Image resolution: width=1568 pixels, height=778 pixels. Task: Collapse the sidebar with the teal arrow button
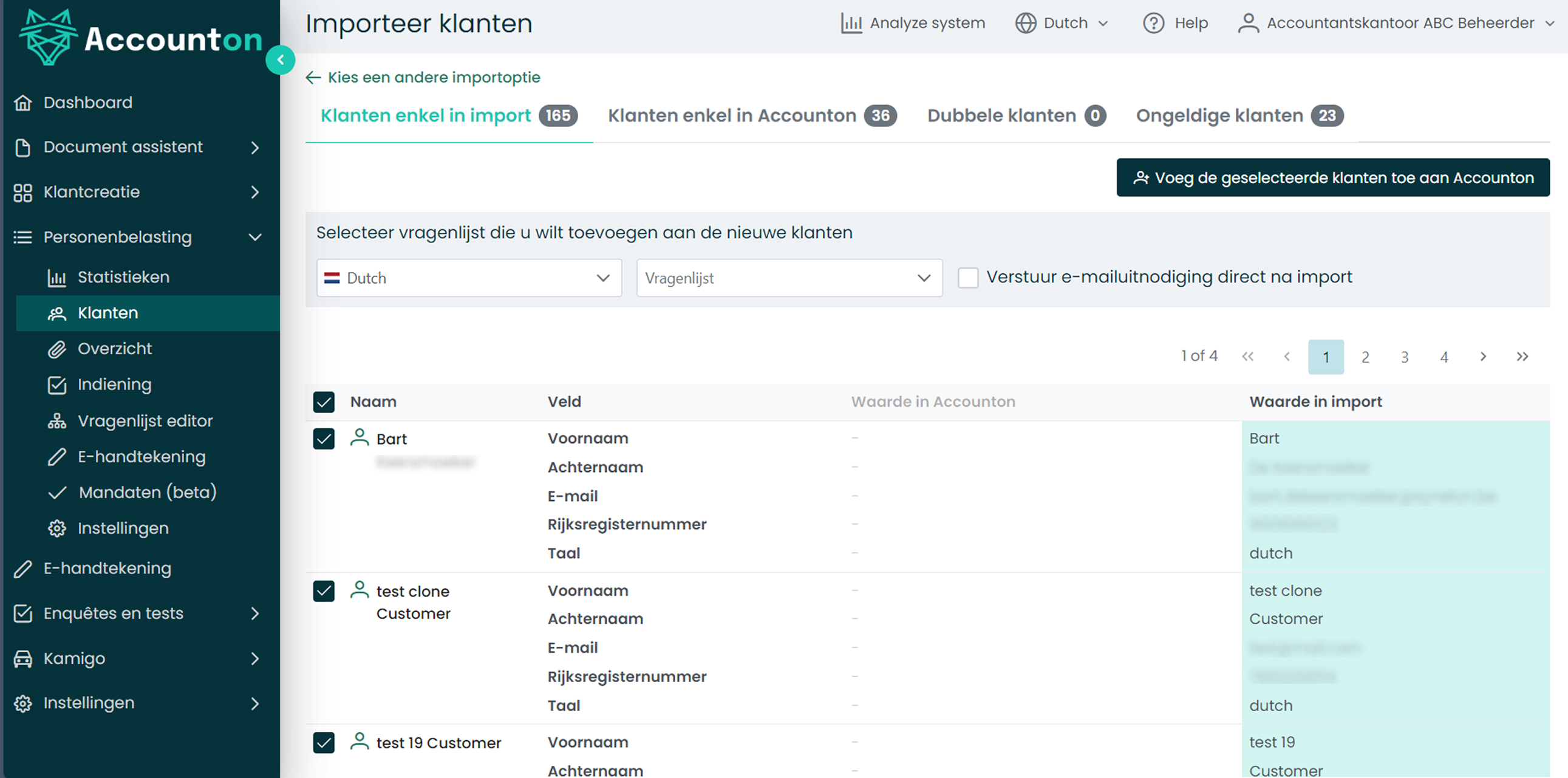[280, 60]
